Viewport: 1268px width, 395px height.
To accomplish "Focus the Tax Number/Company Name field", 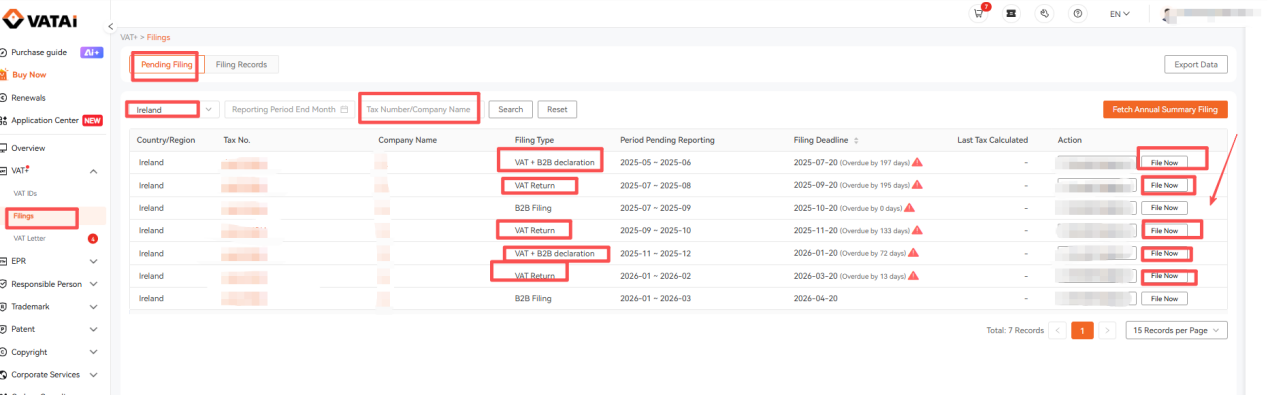I will (419, 109).
